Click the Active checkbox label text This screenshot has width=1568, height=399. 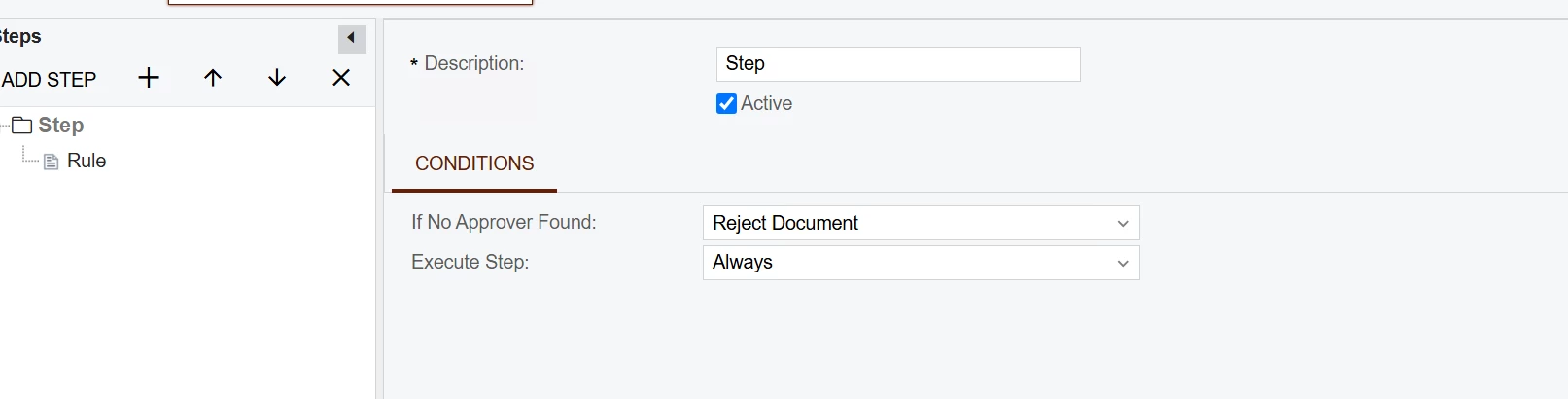(x=766, y=103)
